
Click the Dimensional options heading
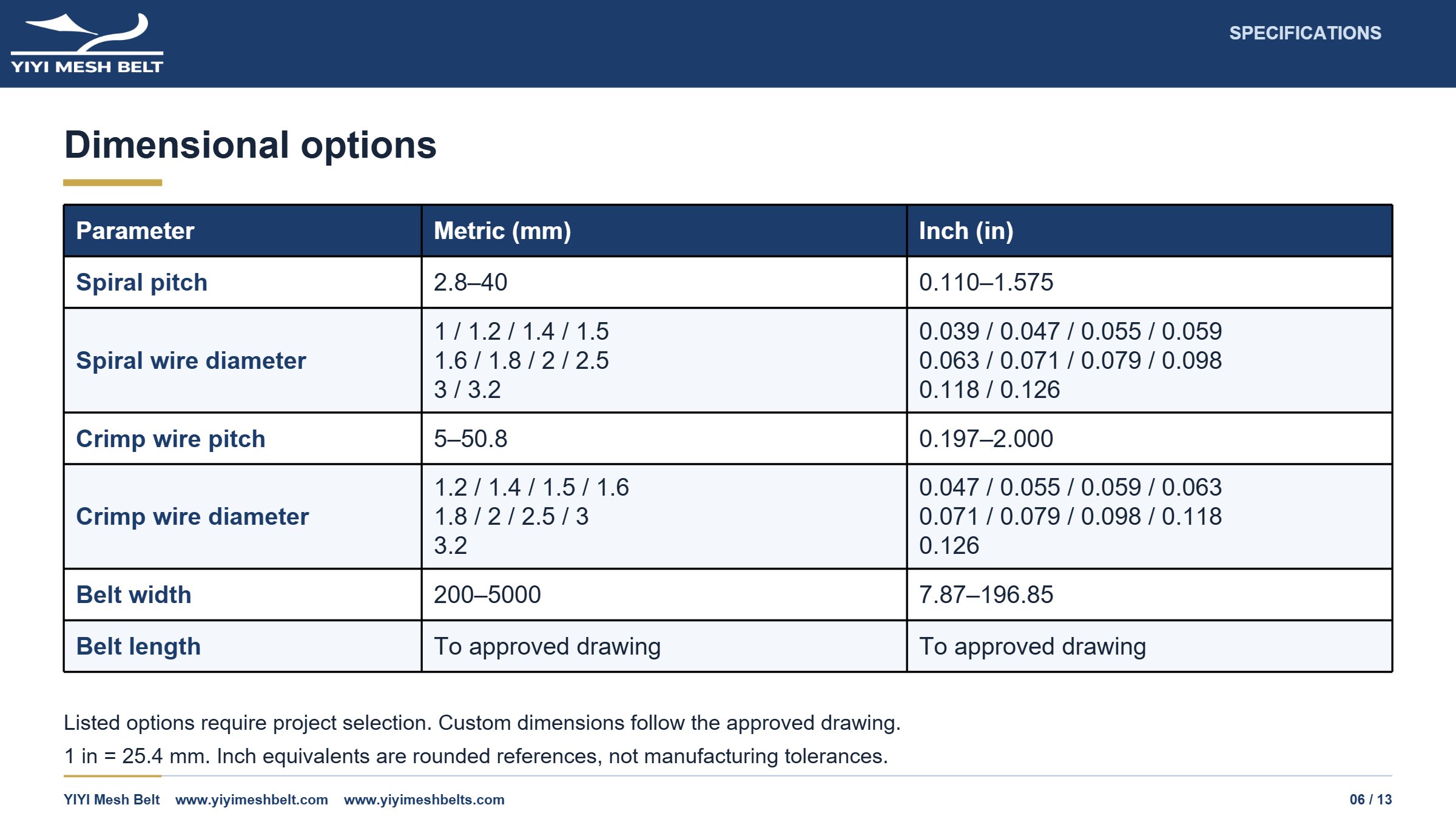pos(250,145)
